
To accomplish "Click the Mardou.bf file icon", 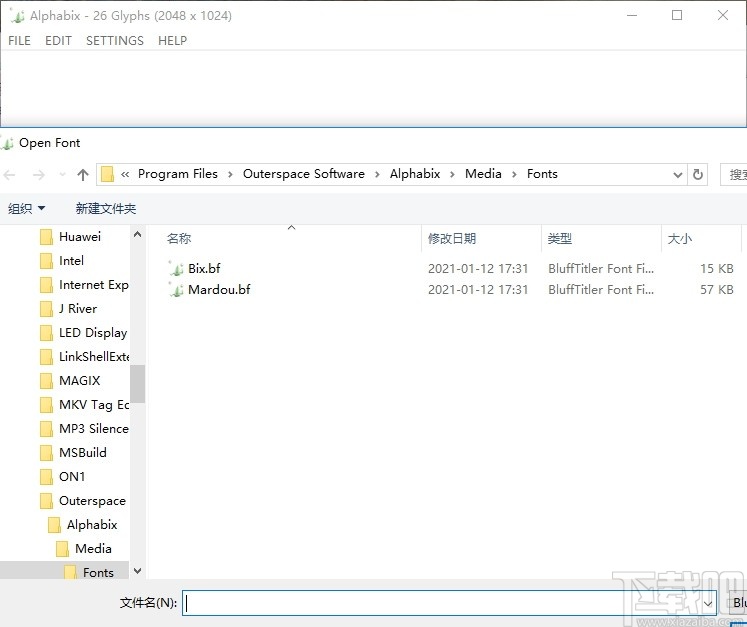I will pyautogui.click(x=176, y=289).
